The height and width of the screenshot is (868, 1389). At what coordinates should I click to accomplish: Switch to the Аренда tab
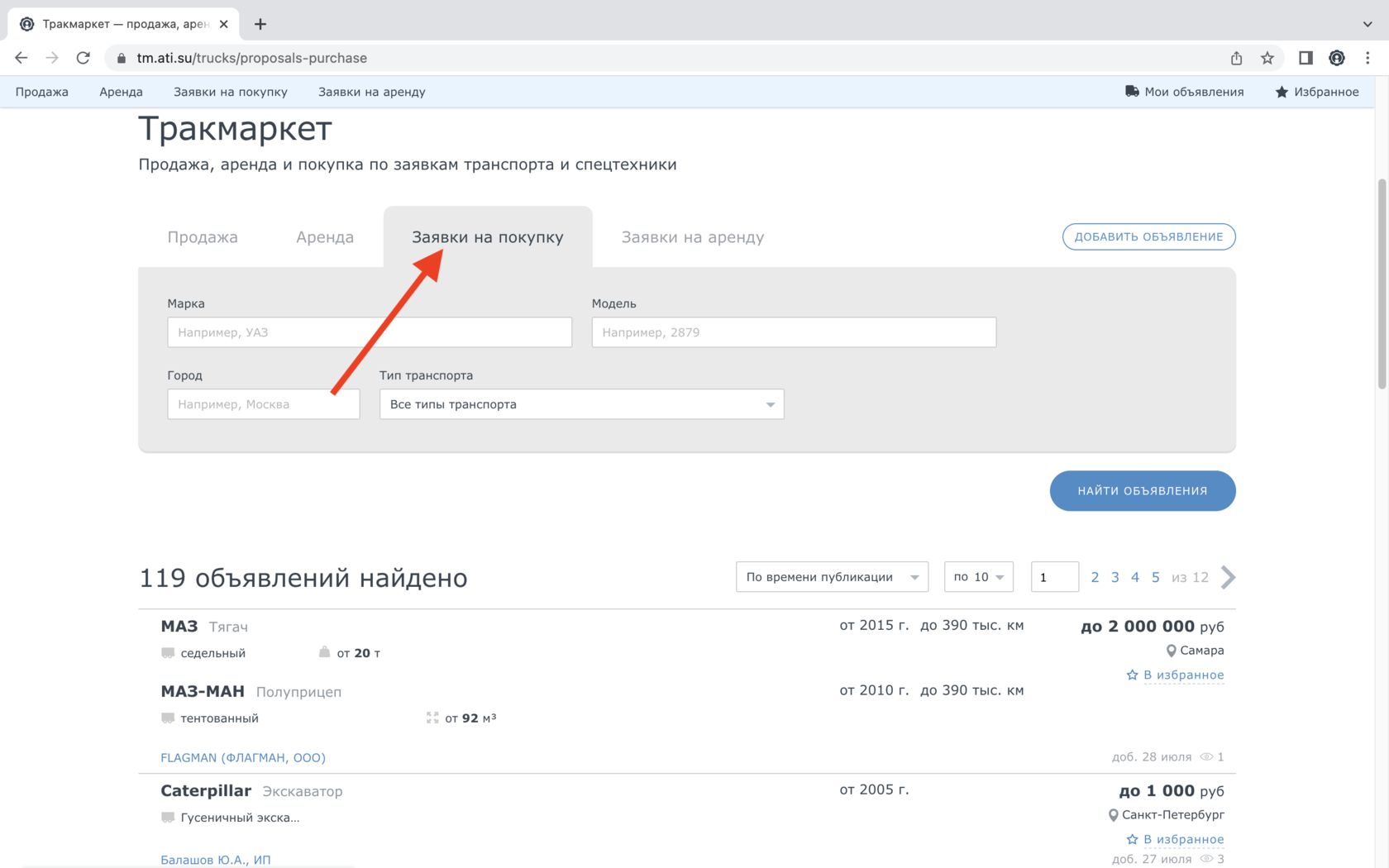(x=325, y=237)
